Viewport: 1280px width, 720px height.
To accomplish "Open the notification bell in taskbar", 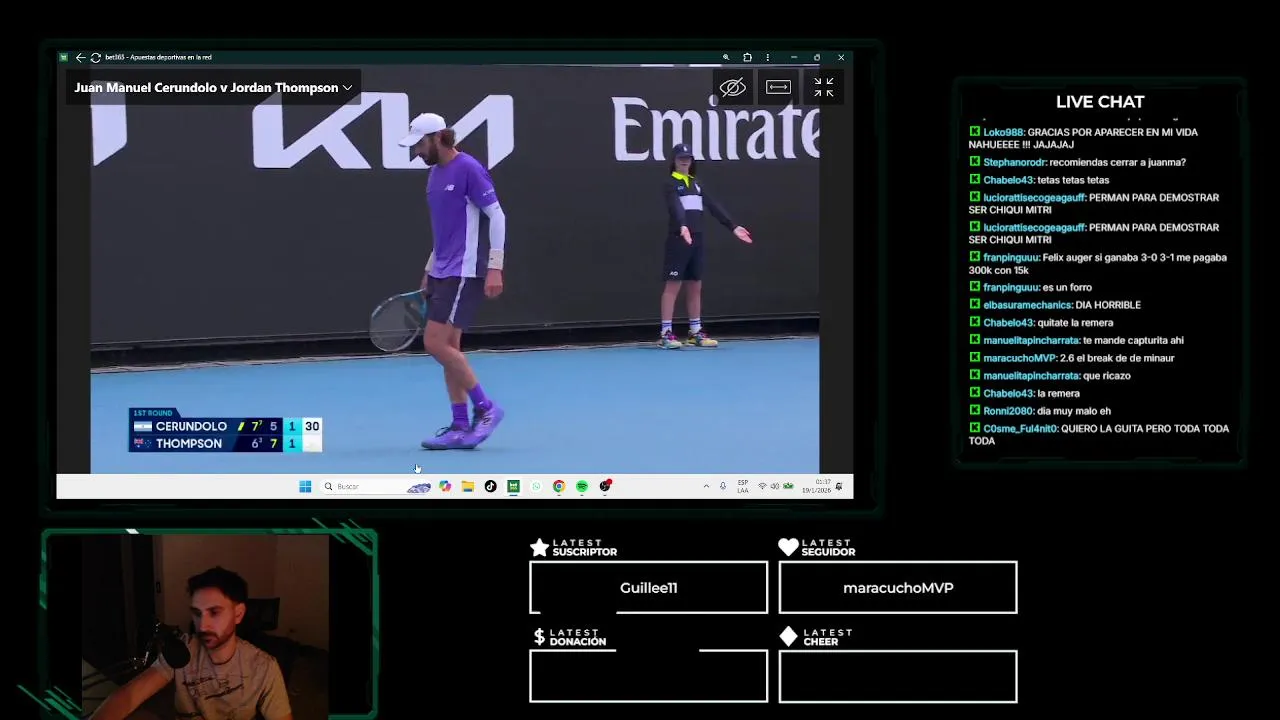I will (x=840, y=487).
